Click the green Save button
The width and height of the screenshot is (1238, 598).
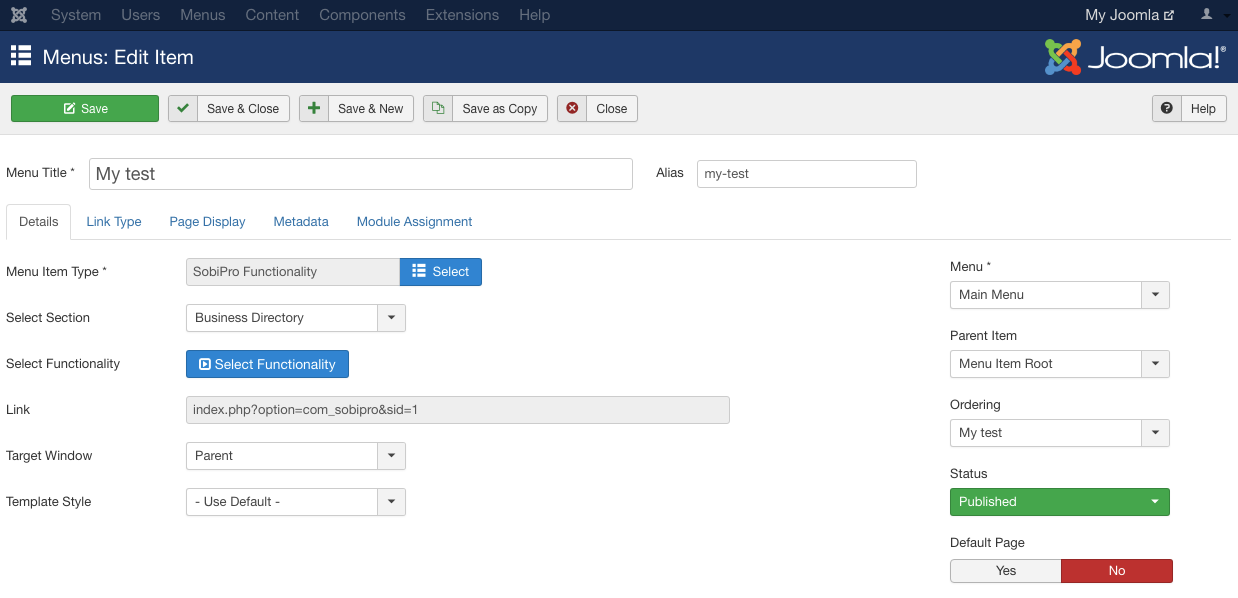click(85, 108)
